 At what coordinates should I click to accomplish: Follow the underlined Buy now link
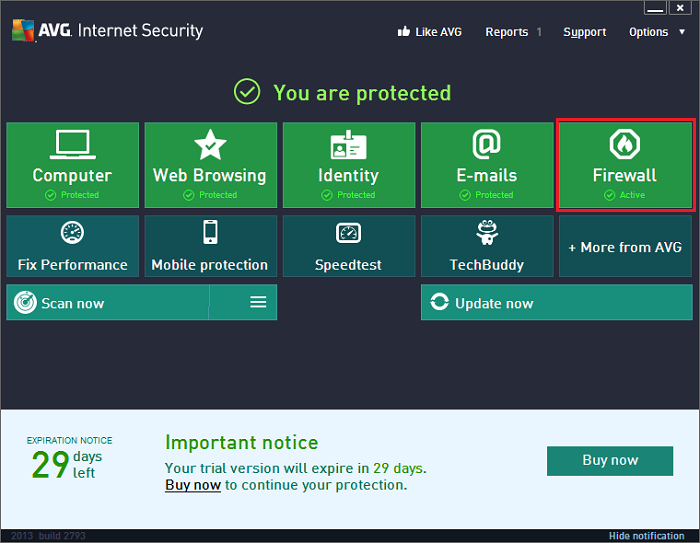pos(193,485)
